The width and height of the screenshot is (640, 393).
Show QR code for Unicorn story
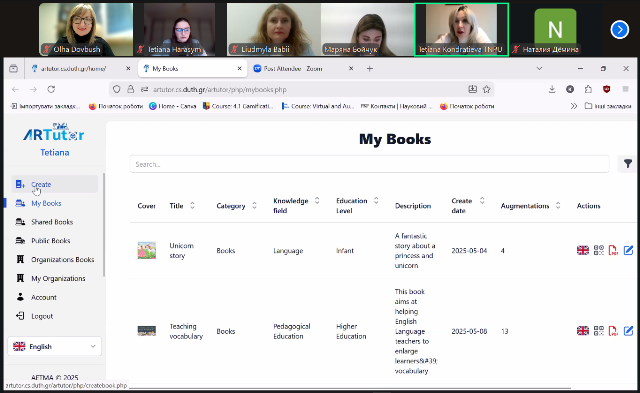(x=599, y=250)
